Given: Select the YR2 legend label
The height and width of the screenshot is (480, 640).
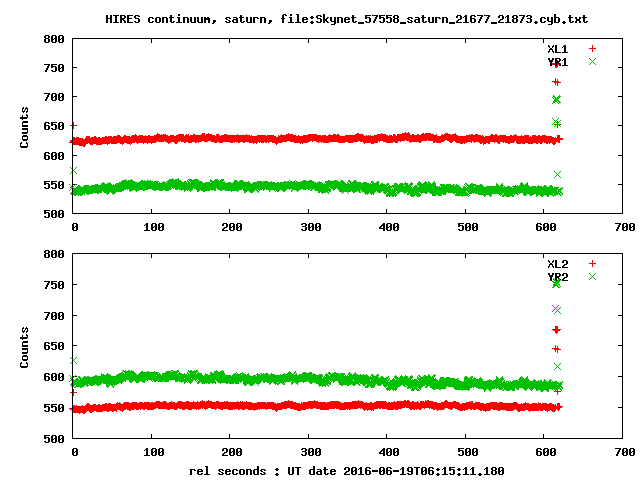Looking at the screenshot, I should pos(558,277).
